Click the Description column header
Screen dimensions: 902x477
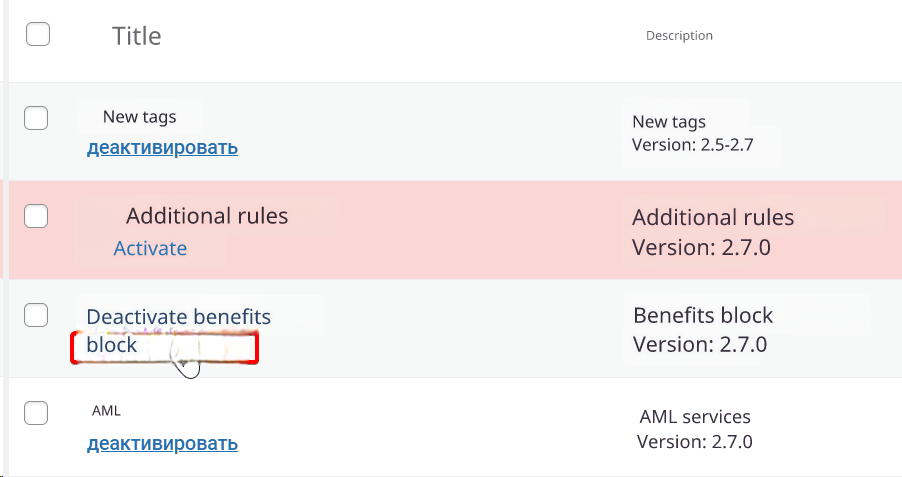(x=679, y=36)
